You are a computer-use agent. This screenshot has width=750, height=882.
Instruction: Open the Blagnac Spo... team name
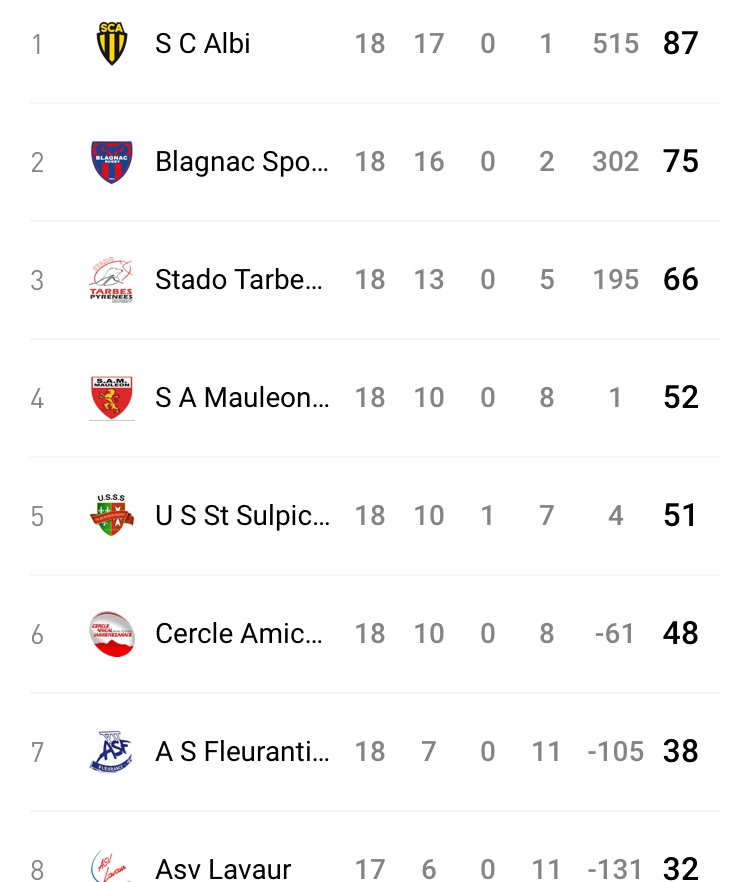point(241,162)
